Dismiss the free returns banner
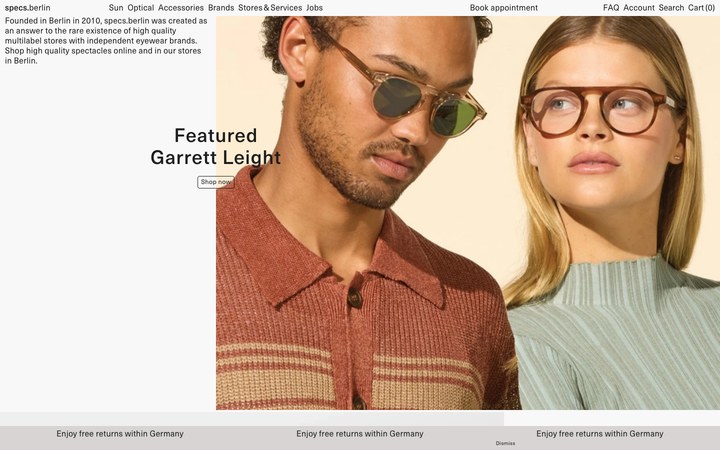 pos(505,443)
